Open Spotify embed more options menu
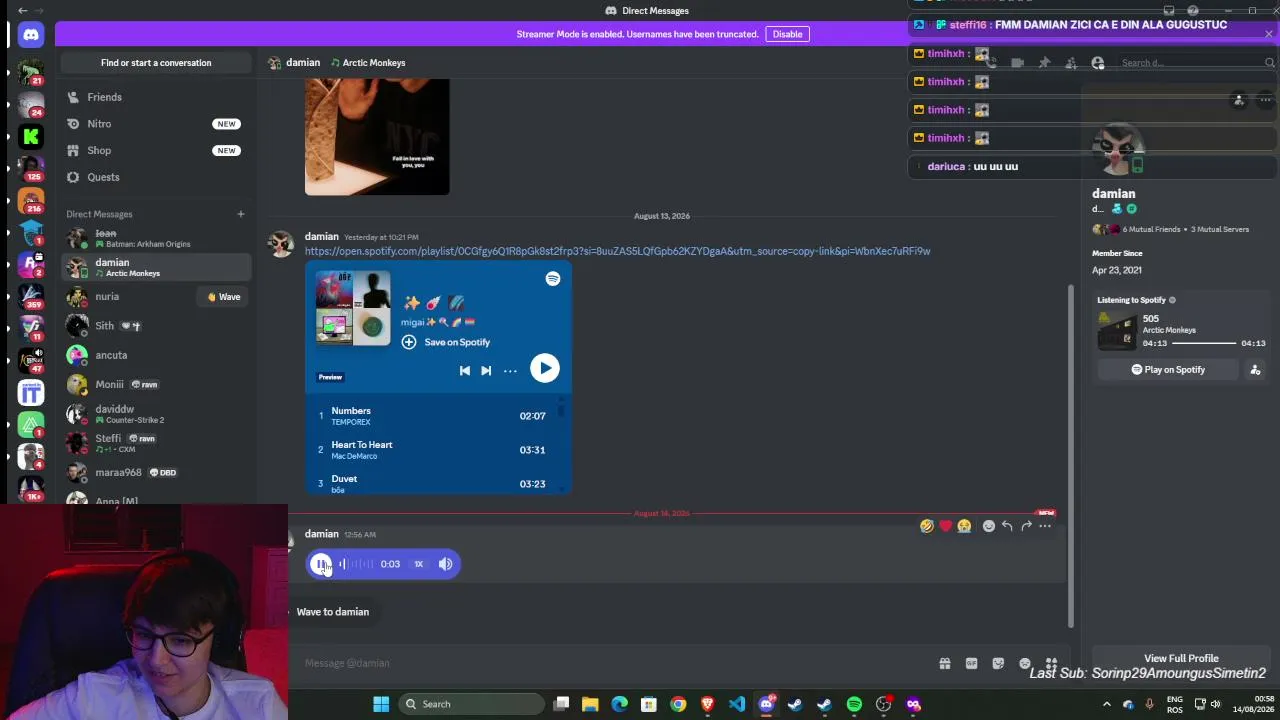The image size is (1280, 720). pos(510,371)
